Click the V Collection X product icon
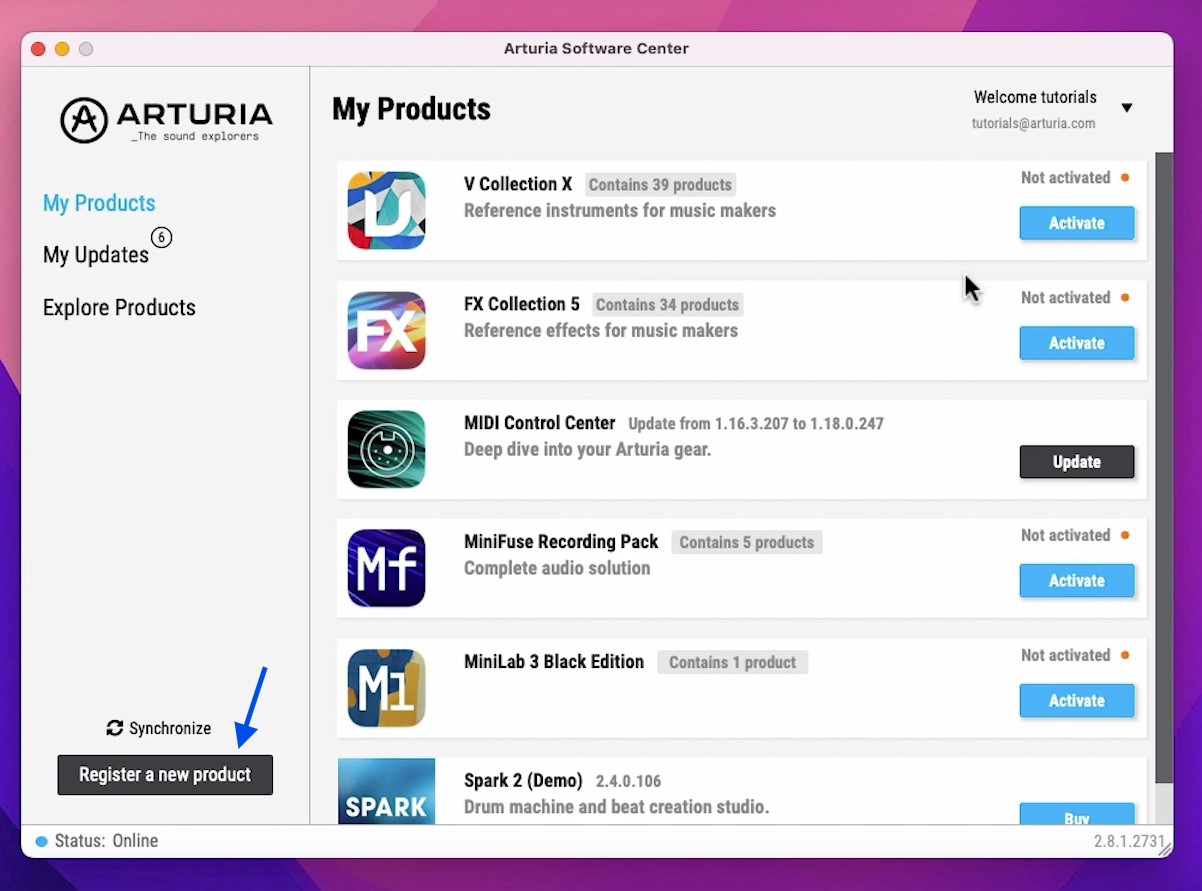This screenshot has height=891, width=1202. [386, 210]
